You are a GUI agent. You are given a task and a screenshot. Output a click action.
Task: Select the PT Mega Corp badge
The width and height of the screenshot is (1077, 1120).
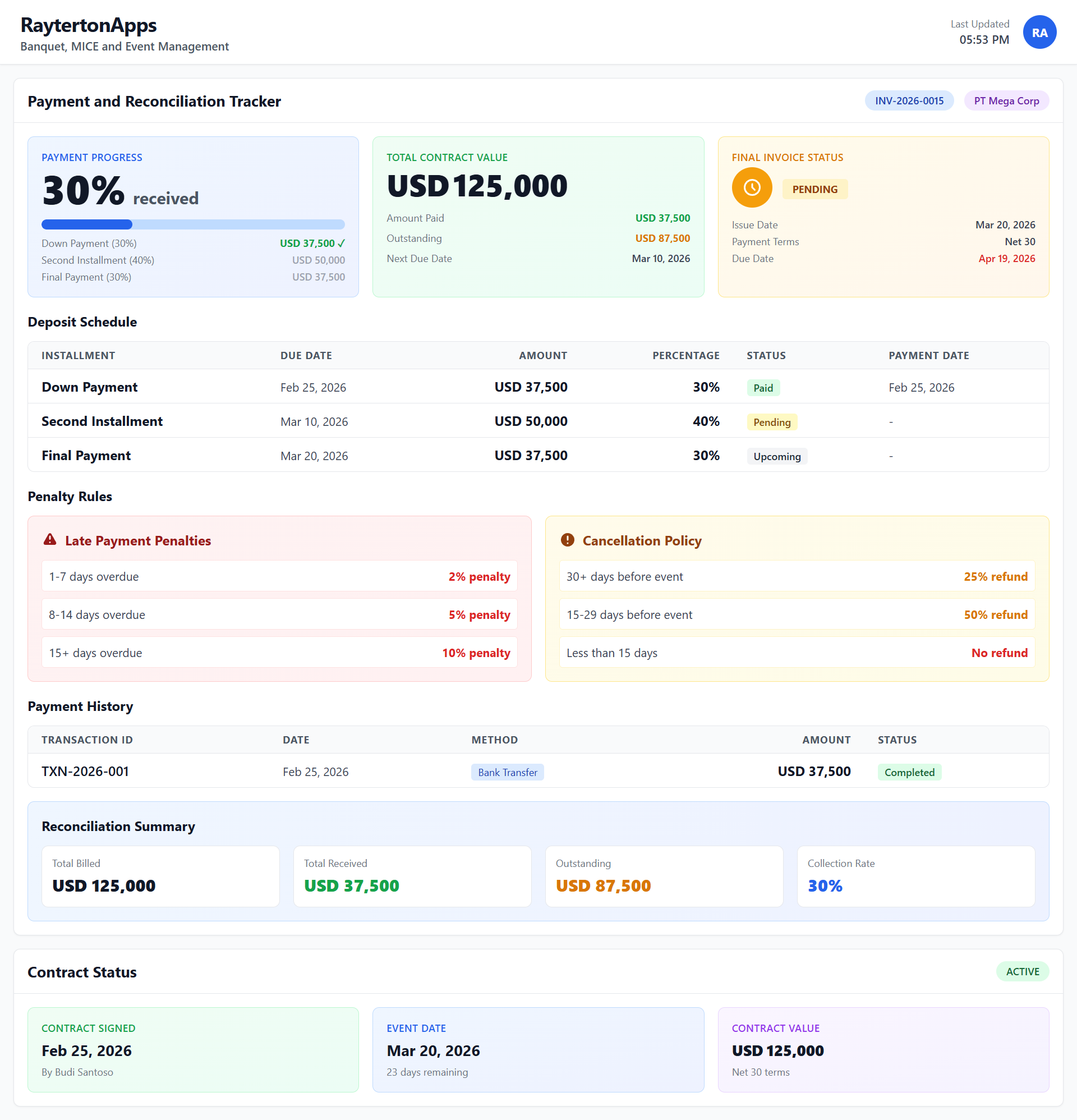click(1006, 101)
